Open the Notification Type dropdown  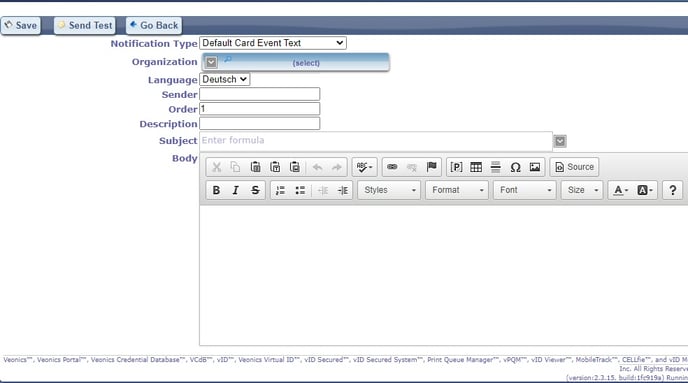273,43
